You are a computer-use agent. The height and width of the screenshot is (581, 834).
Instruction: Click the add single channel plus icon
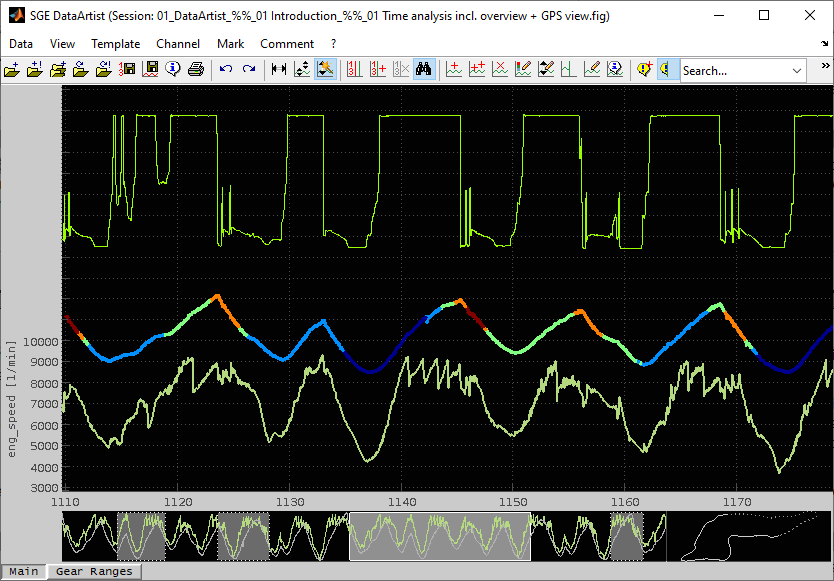(x=454, y=69)
